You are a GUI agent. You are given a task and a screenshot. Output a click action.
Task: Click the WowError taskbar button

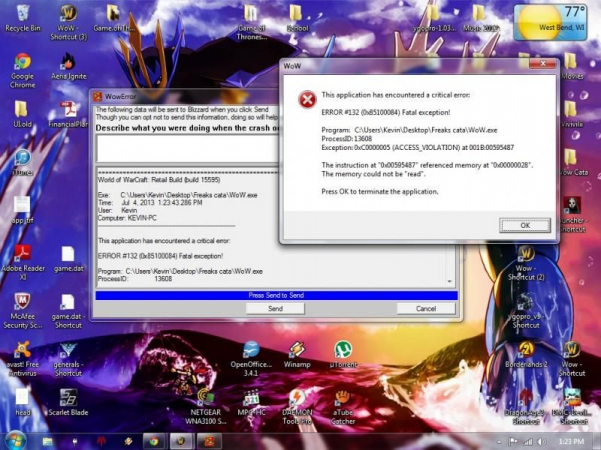click(209, 442)
